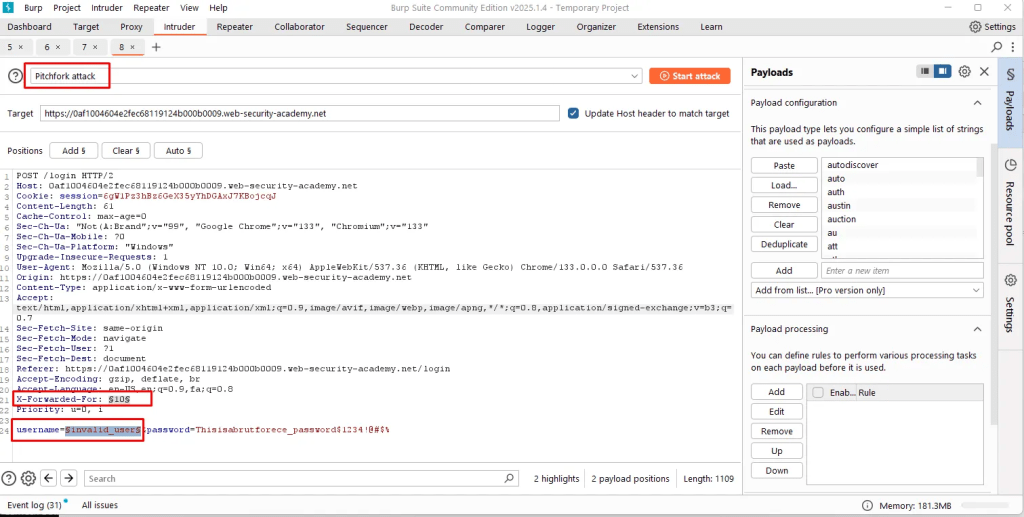
Task: Enable the payload processing rule checkbox
Action: pos(819,393)
